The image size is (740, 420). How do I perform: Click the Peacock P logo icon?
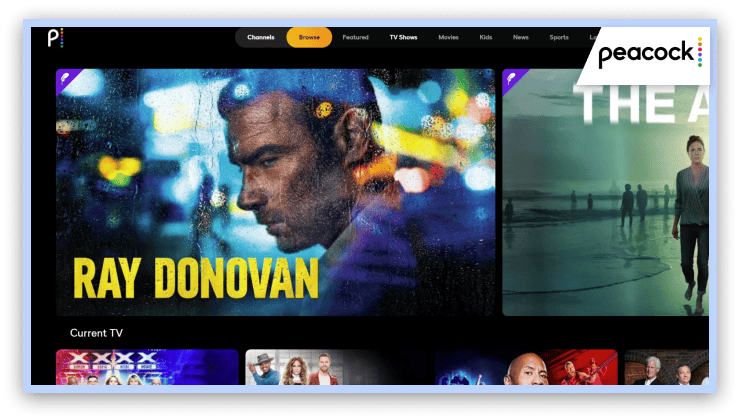(55, 38)
